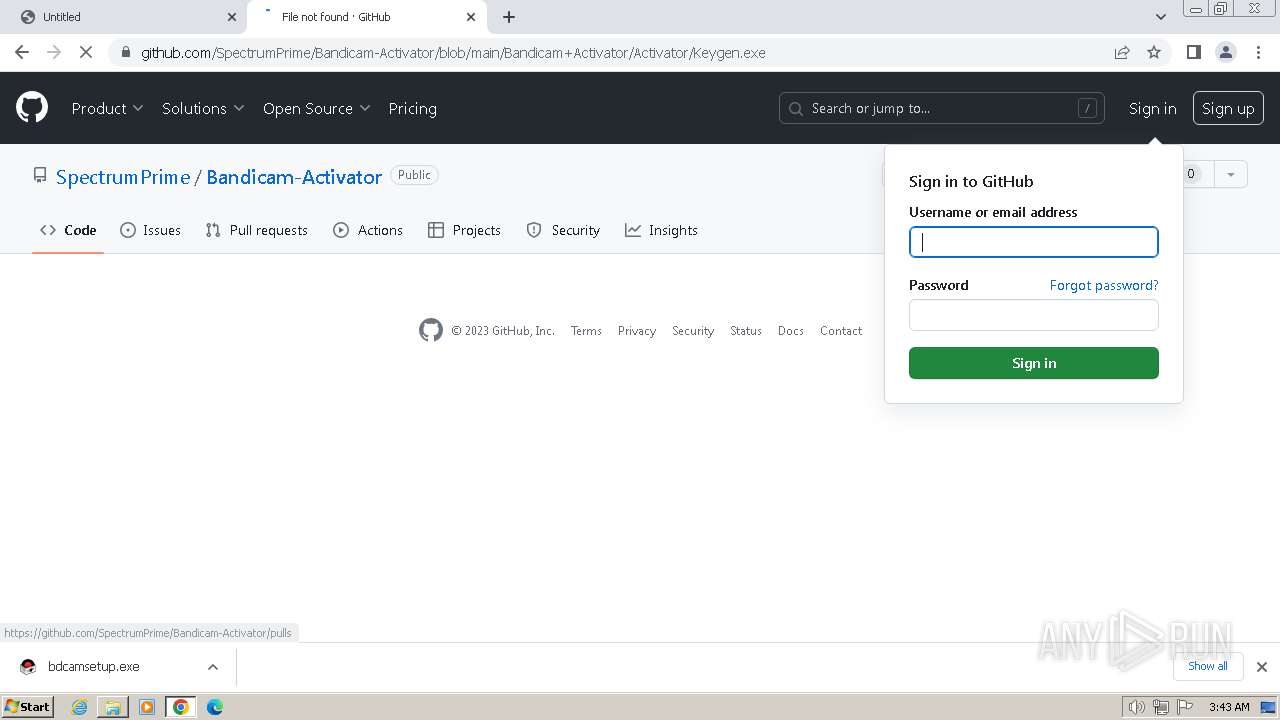Image resolution: width=1280 pixels, height=720 pixels.
Task: Go back using browser back arrow
Action: click(22, 52)
